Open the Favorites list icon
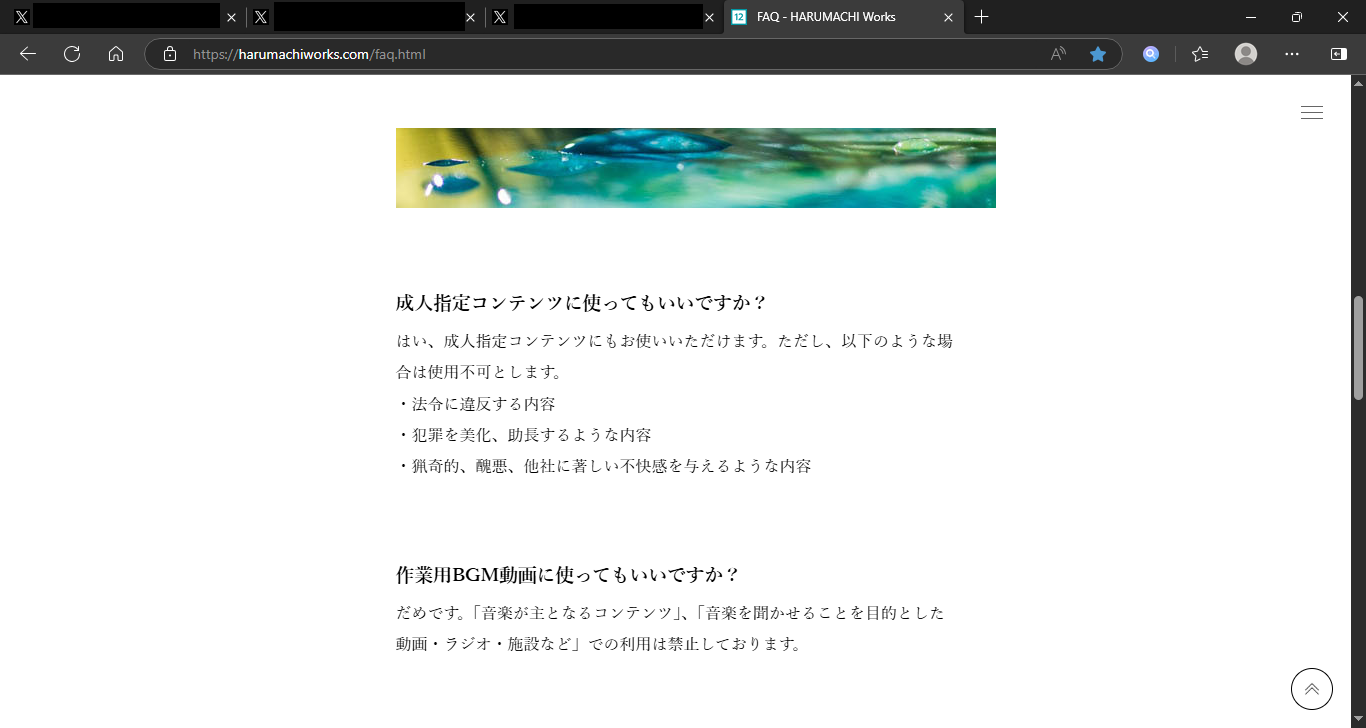Image resolution: width=1366 pixels, height=728 pixels. 1200,54
